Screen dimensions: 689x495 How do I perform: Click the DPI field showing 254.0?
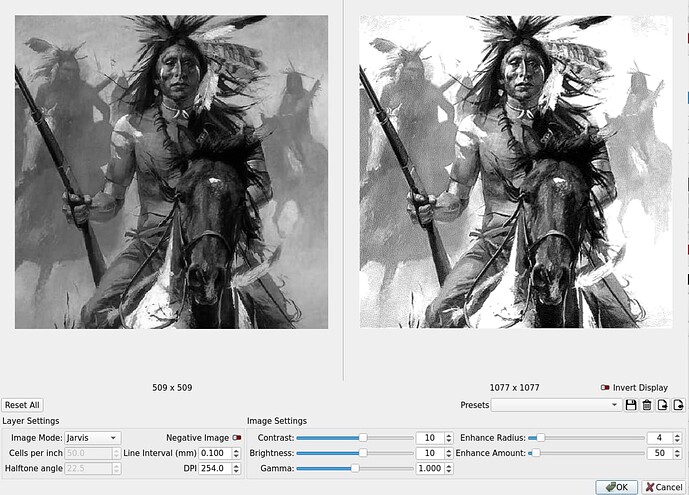215,468
